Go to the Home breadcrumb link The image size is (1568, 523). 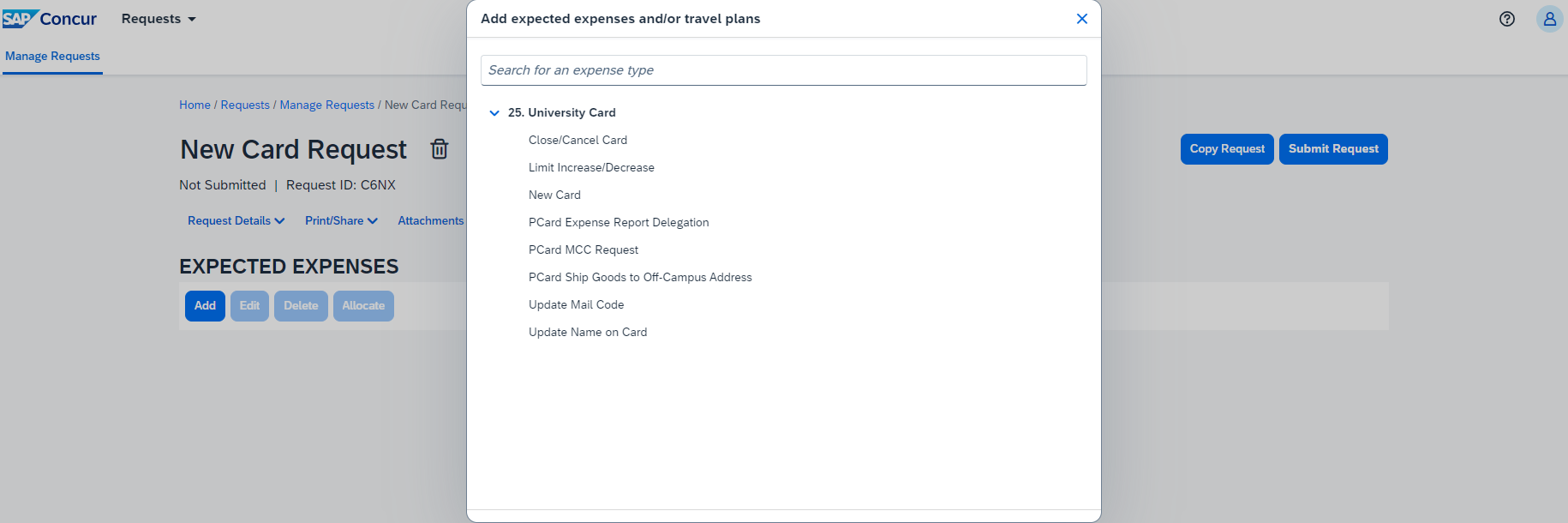point(195,105)
